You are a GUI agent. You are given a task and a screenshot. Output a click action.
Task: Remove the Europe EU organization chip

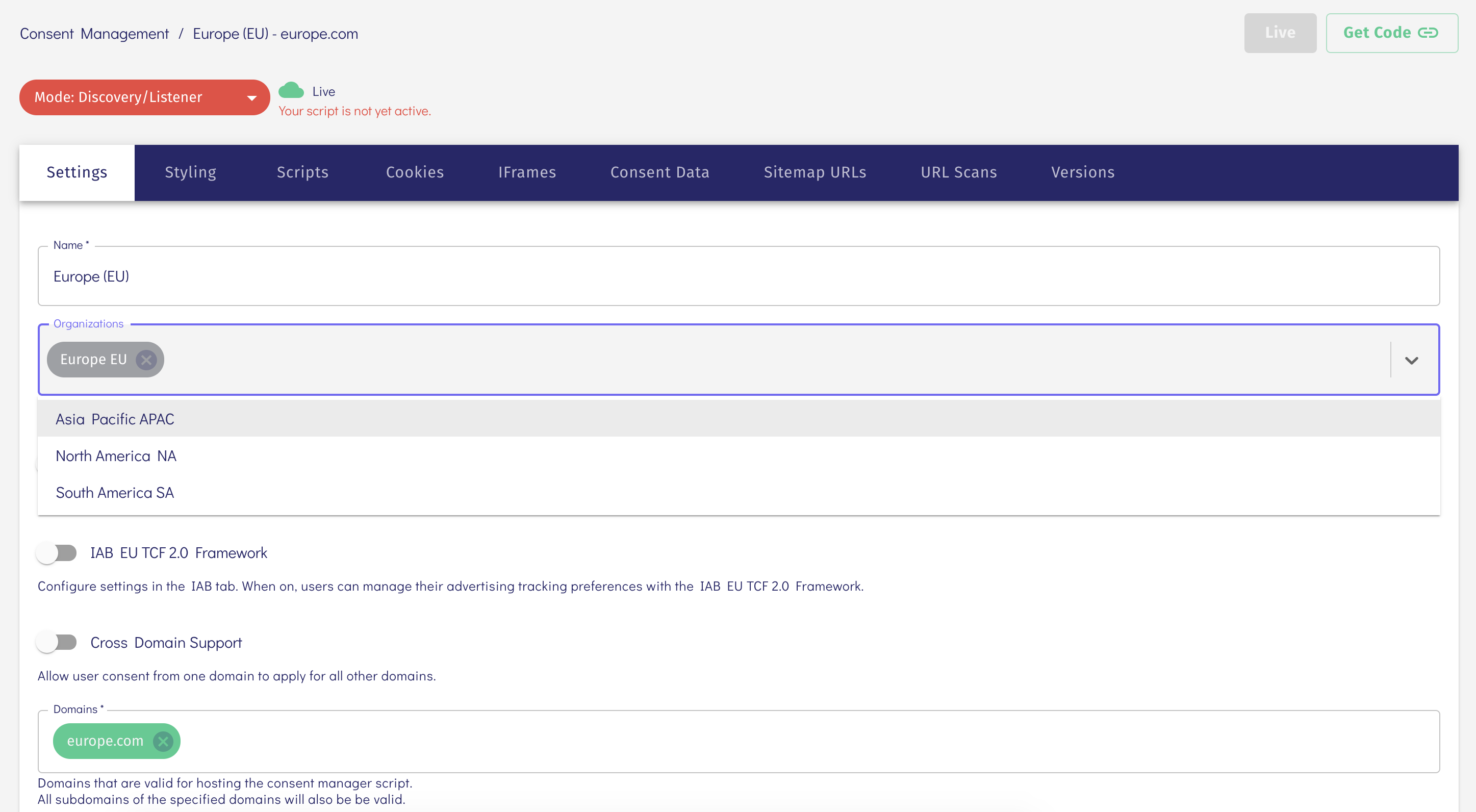(x=146, y=360)
